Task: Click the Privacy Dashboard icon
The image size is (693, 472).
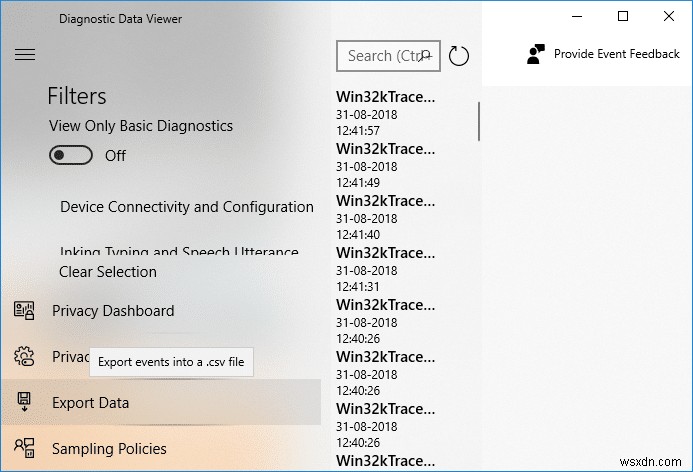Action: (x=24, y=310)
